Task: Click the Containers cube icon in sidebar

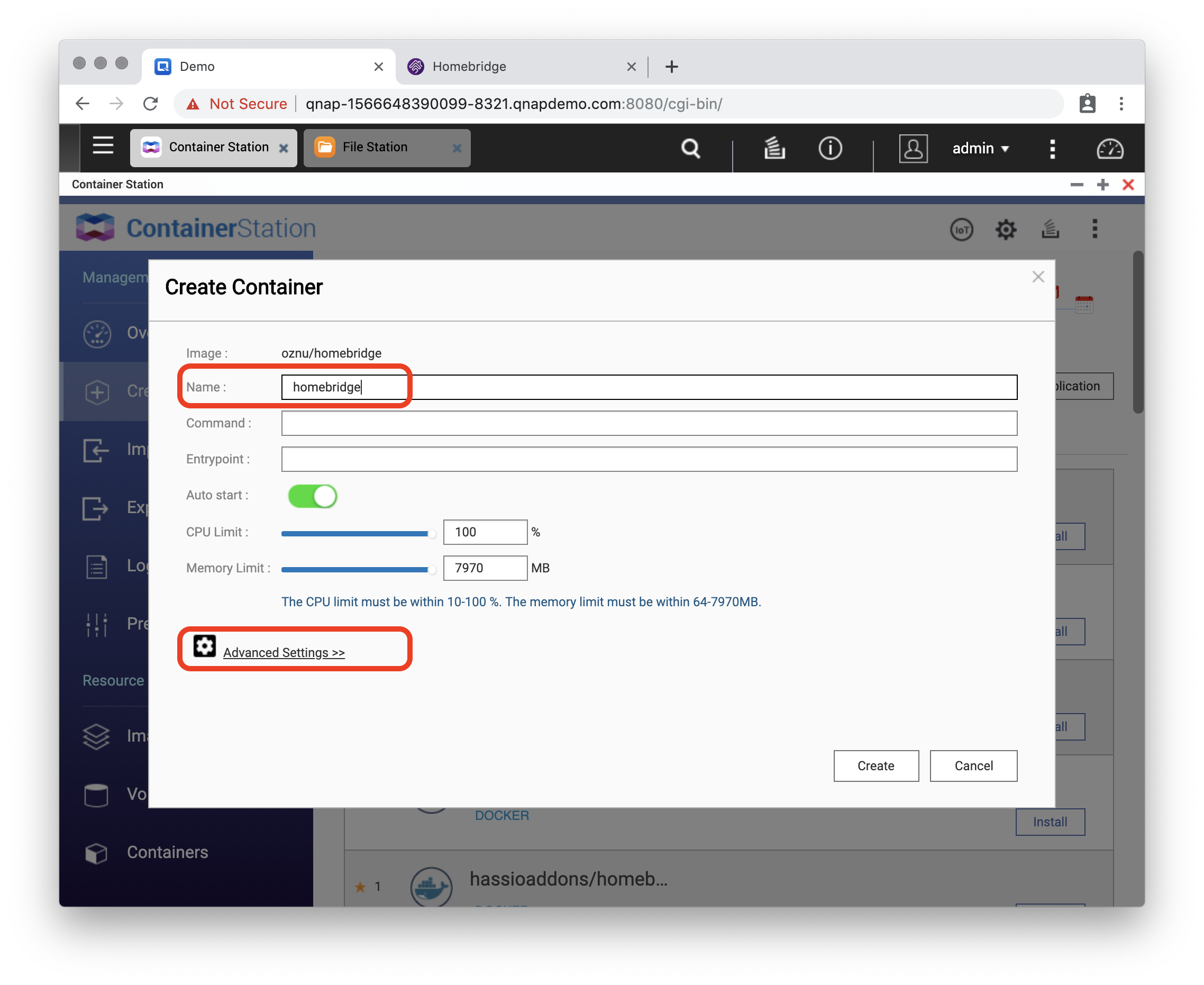Action: [96, 852]
